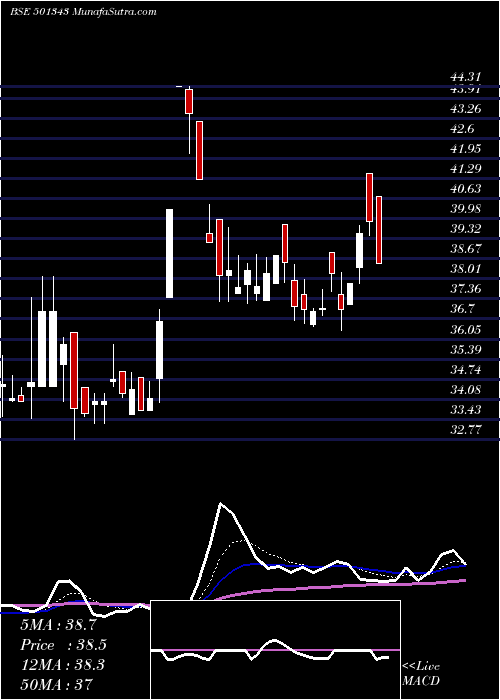The width and height of the screenshot is (500, 700).
Task: Click the 38.67 price axis label
Action: pyautogui.click(x=466, y=249)
